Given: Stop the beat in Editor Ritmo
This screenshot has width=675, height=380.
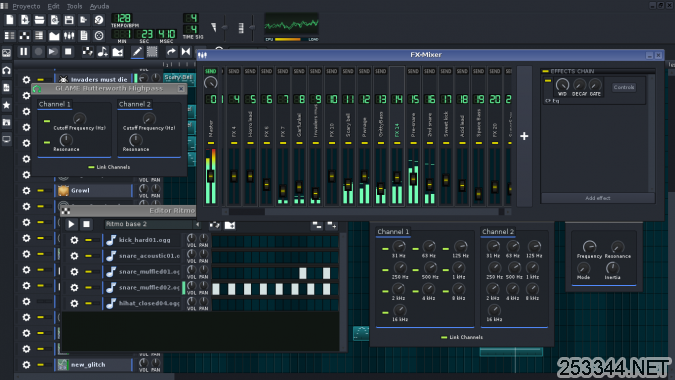Looking at the screenshot, I should click(x=86, y=224).
